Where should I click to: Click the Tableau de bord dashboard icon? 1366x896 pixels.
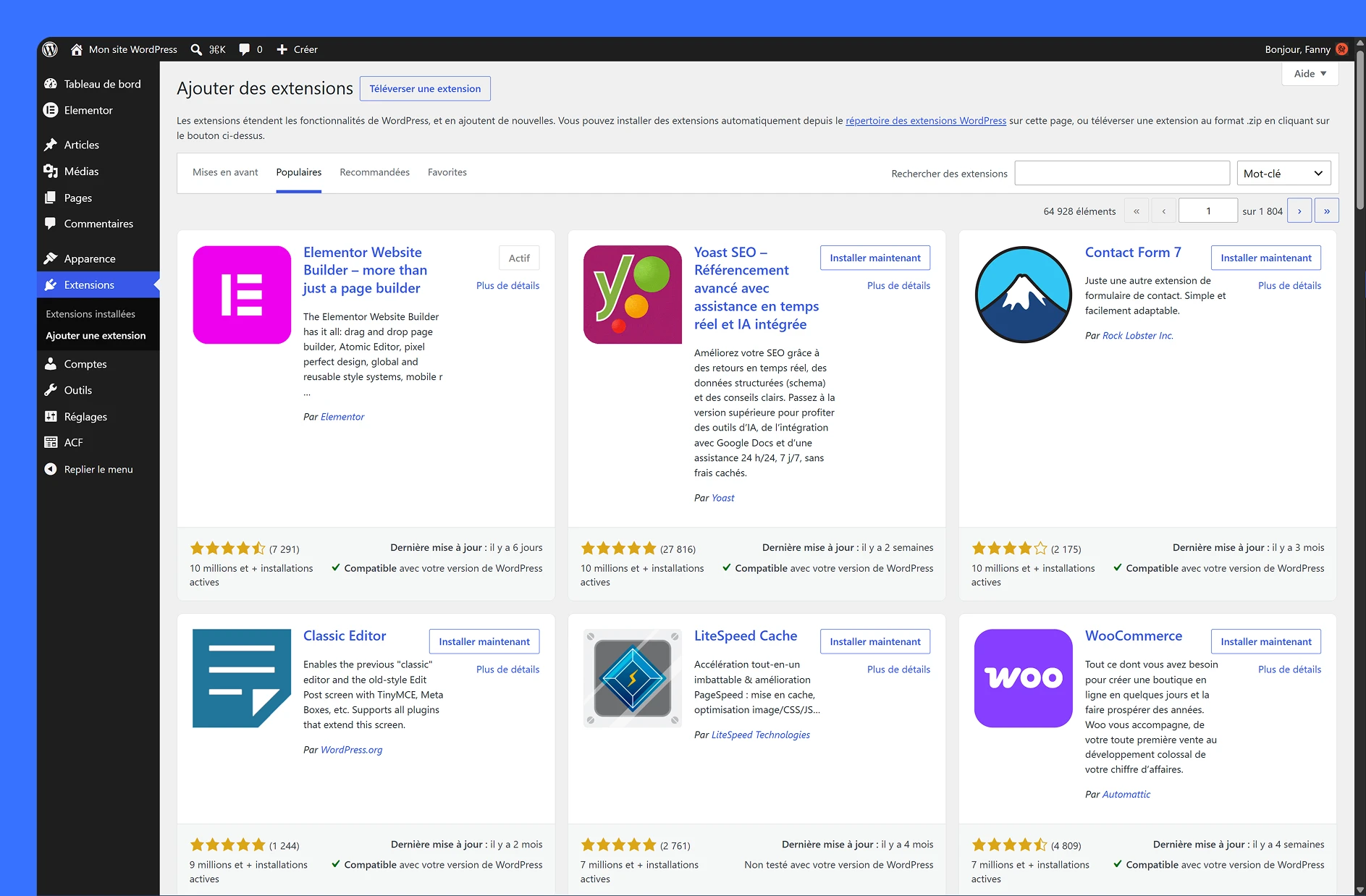(51, 84)
